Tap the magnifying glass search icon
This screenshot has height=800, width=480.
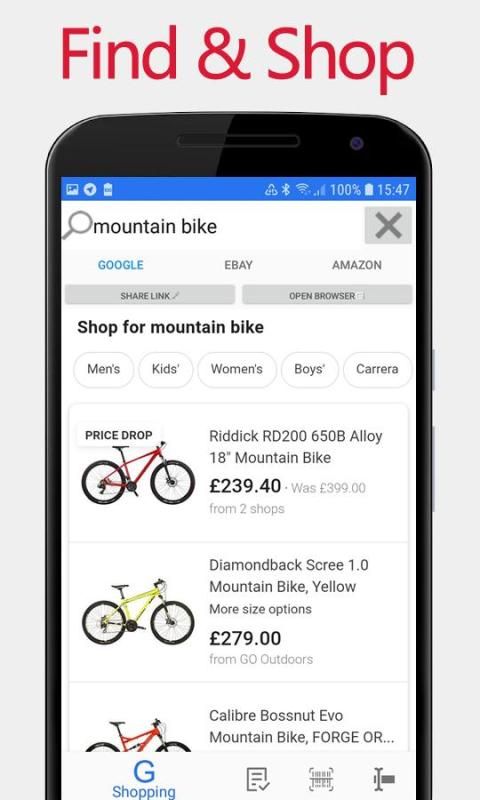coord(78,225)
